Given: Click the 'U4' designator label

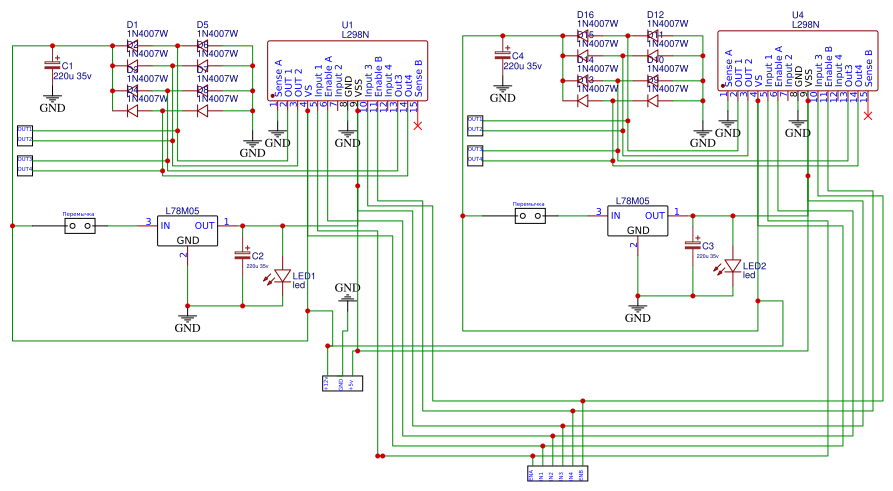Looking at the screenshot, I should 797,15.
